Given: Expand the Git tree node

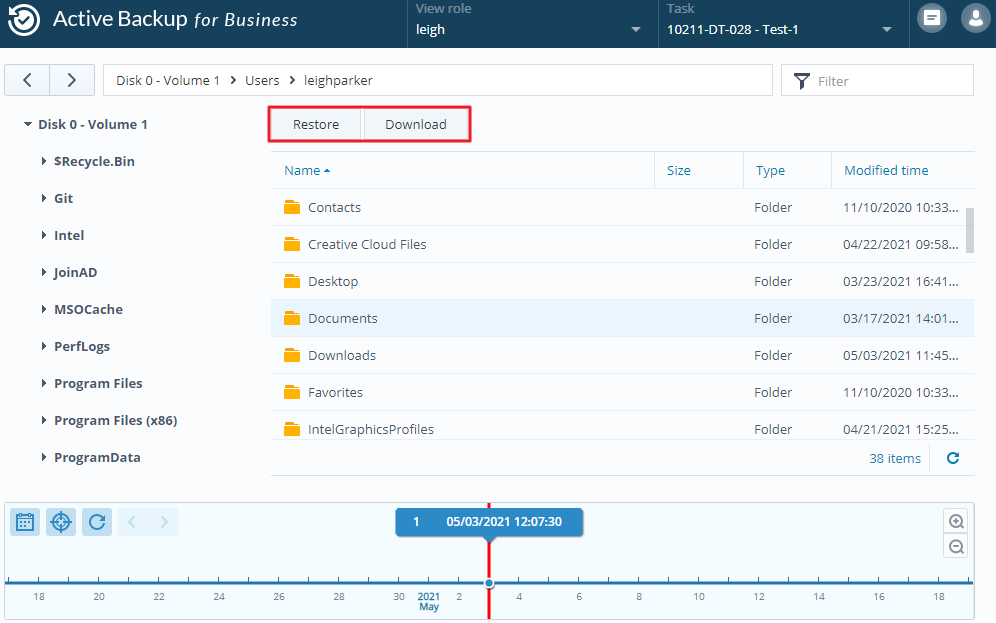Looking at the screenshot, I should [43, 198].
